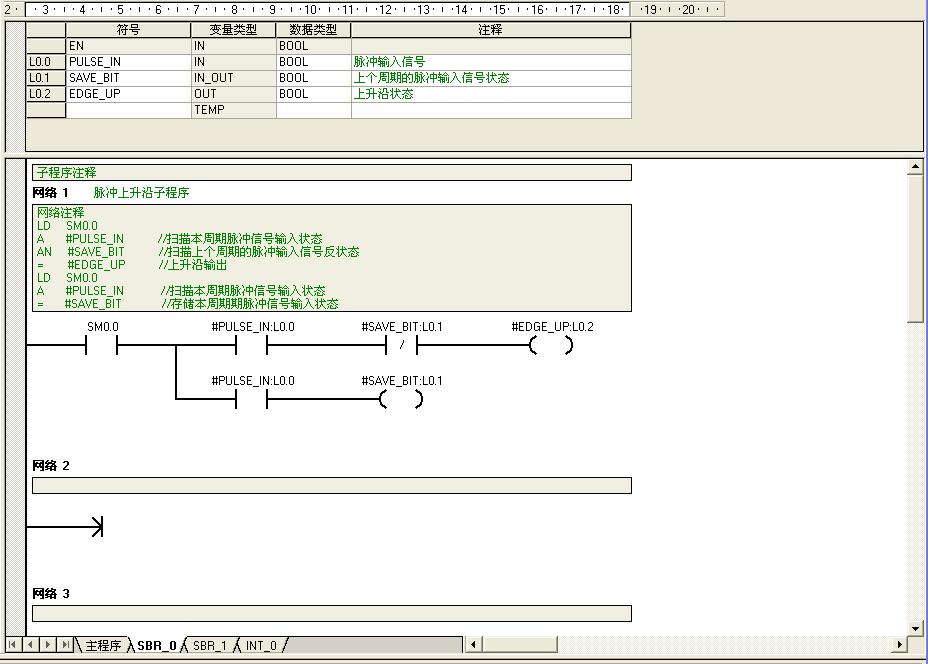
Task: Click the 脉冲输入信号 comment cell
Action: 491,62
